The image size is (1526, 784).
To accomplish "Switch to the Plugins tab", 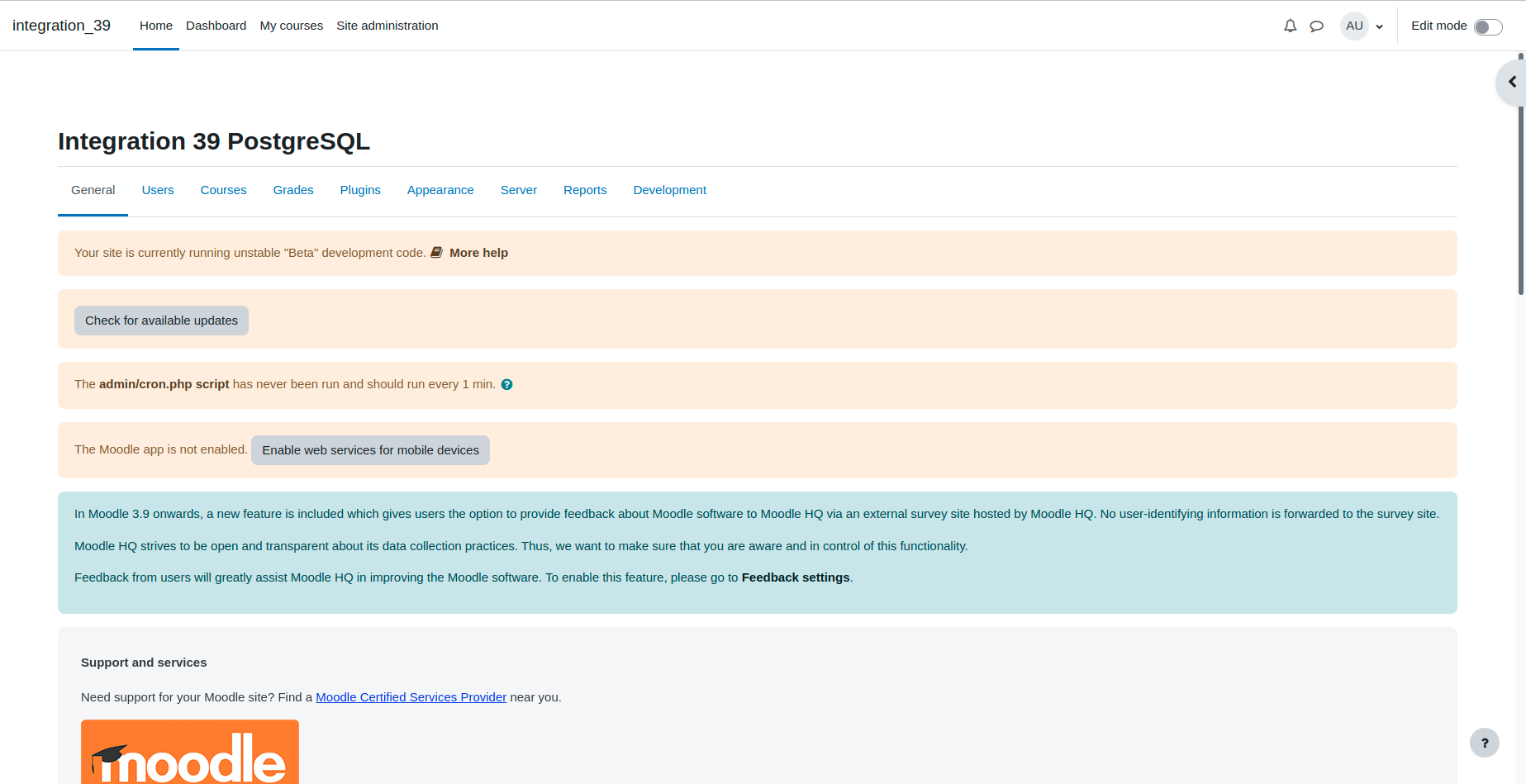I will click(x=360, y=190).
